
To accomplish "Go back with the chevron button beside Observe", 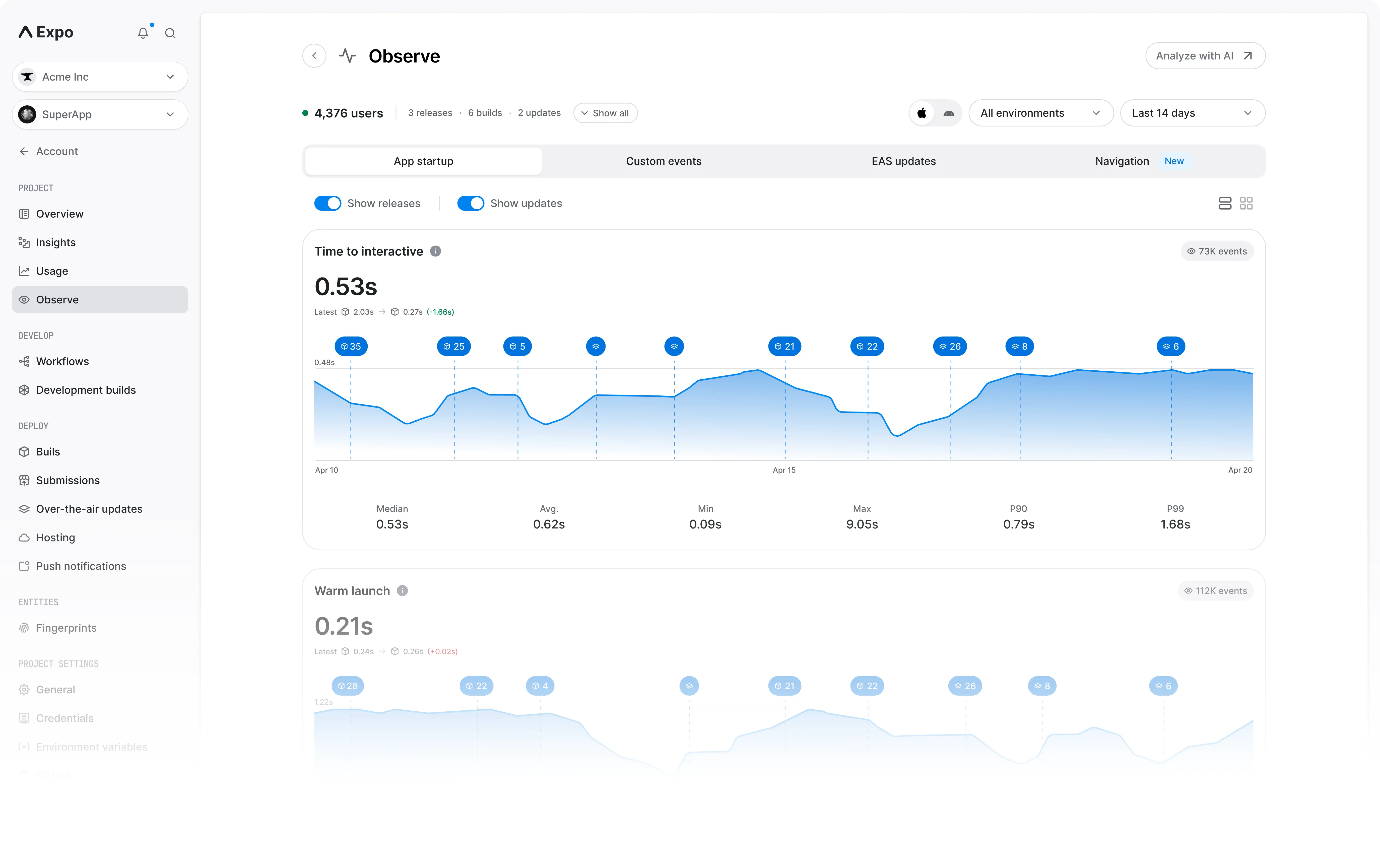I will click(x=314, y=55).
